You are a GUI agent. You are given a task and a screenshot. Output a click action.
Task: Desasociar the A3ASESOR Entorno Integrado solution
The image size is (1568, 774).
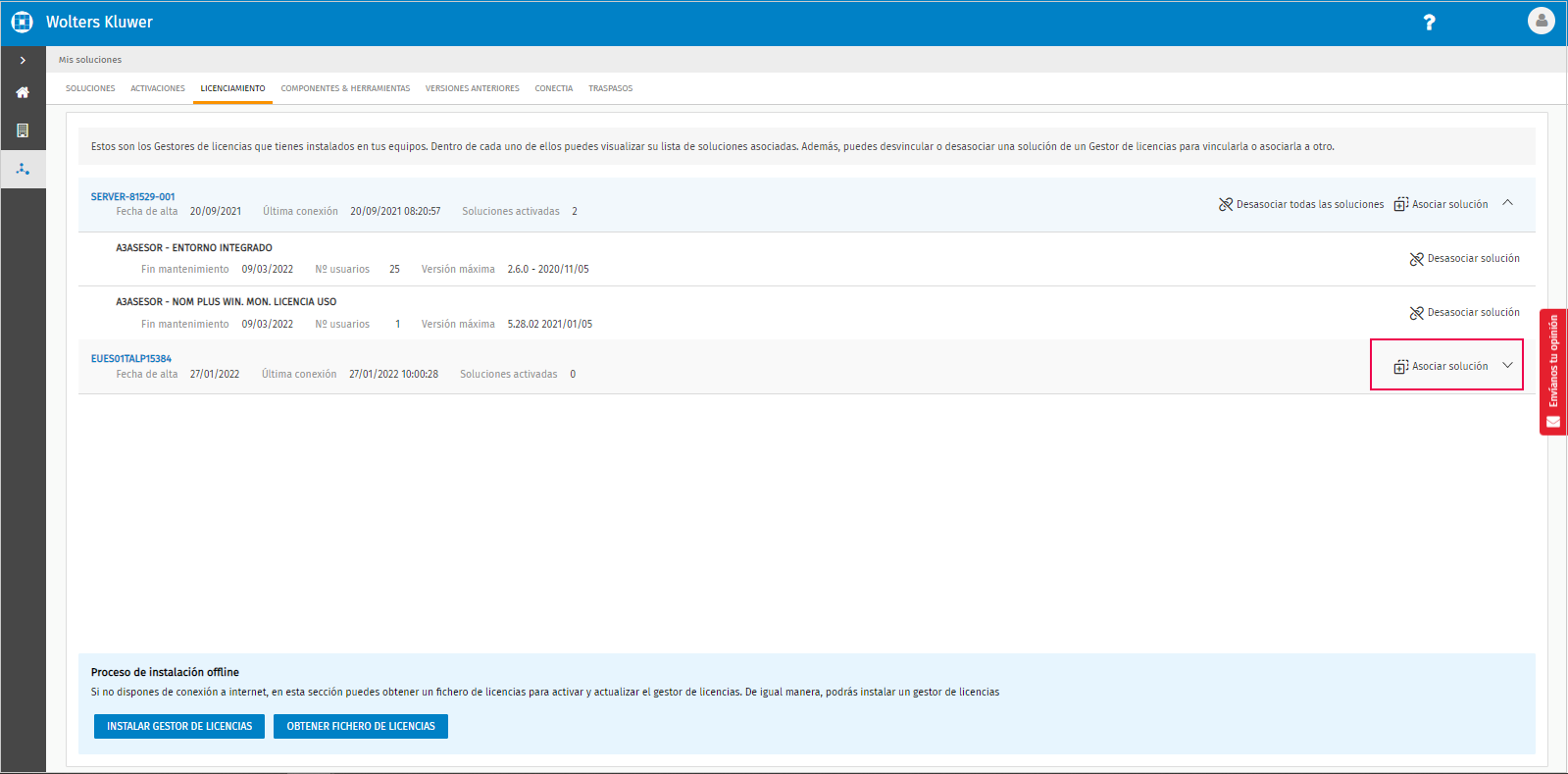tap(1464, 259)
